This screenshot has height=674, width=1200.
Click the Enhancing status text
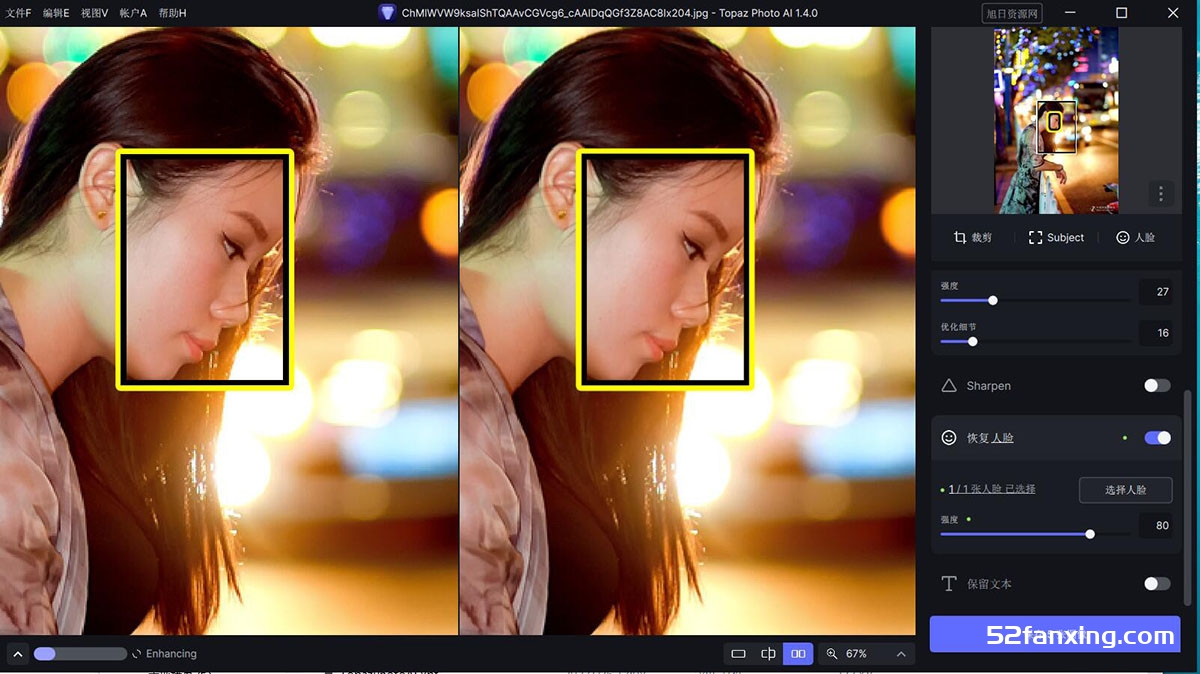(x=171, y=654)
